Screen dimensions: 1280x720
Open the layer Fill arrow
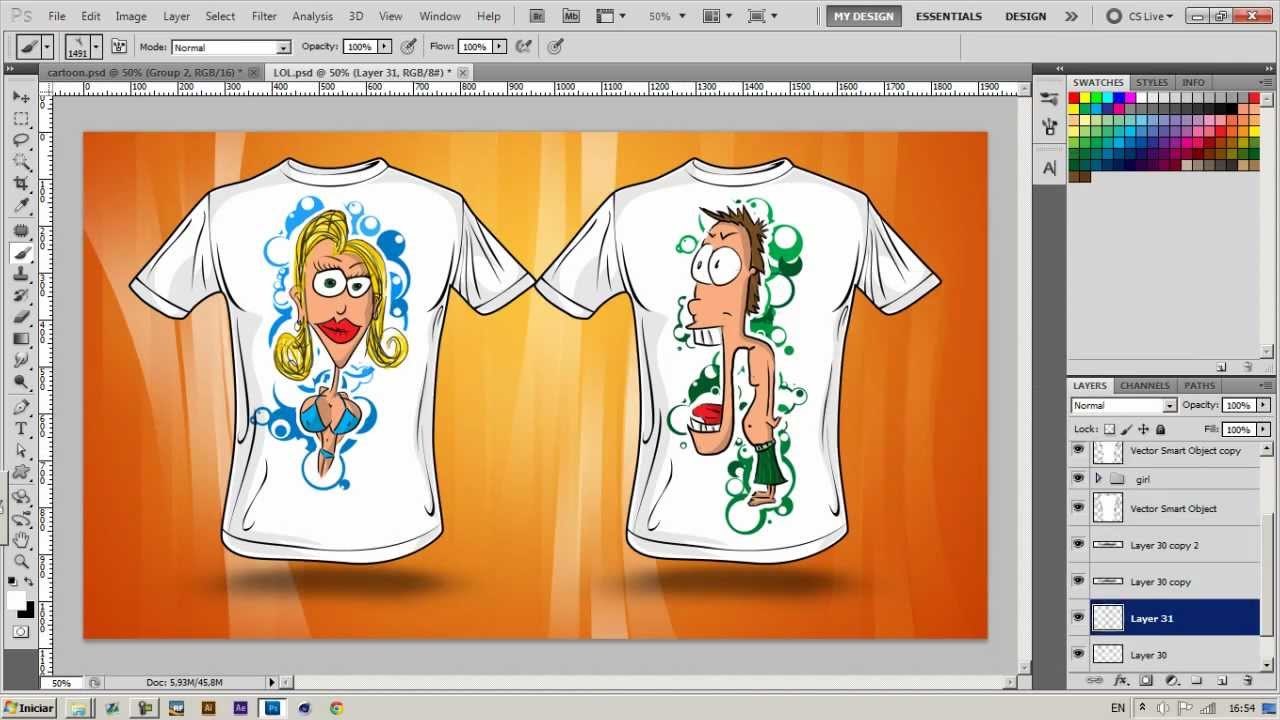pos(1264,429)
